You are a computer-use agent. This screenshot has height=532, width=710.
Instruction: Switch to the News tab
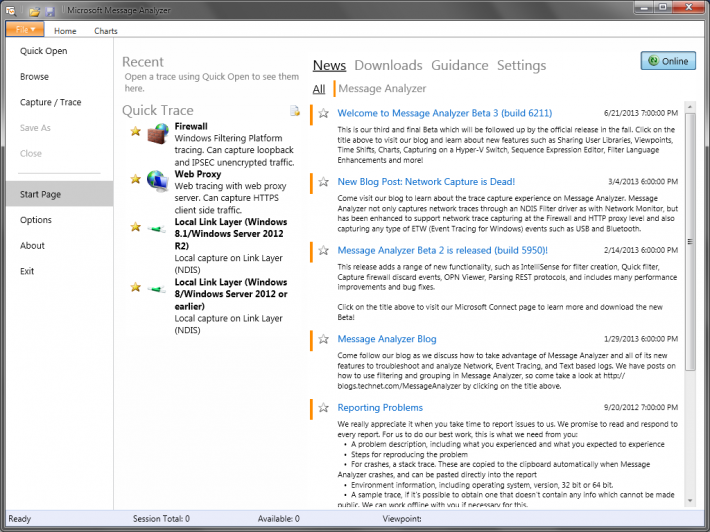329,65
